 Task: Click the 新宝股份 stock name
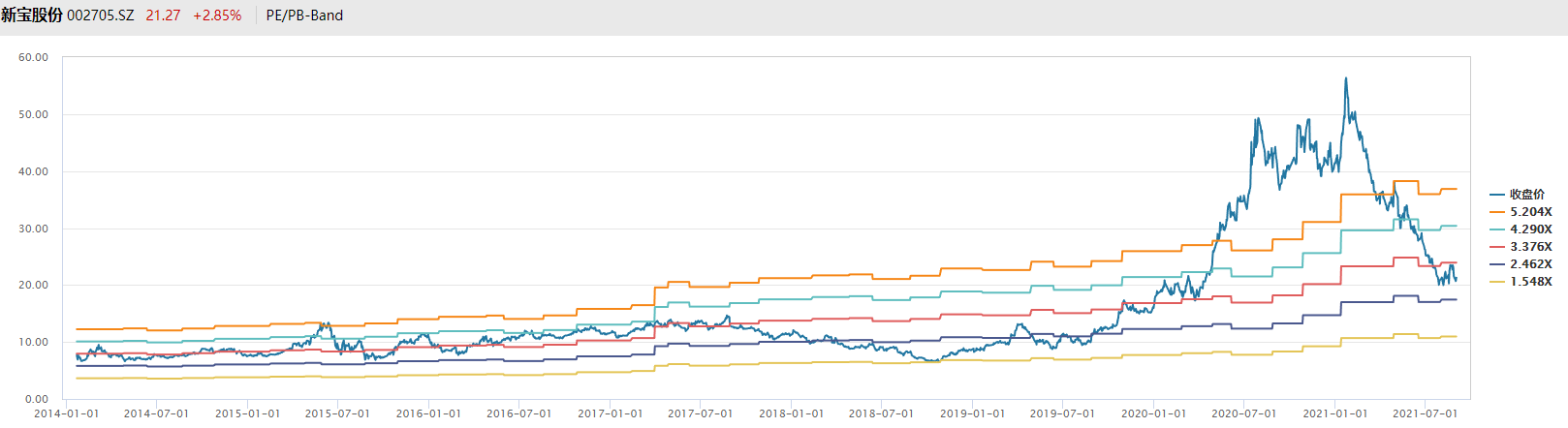(32, 15)
